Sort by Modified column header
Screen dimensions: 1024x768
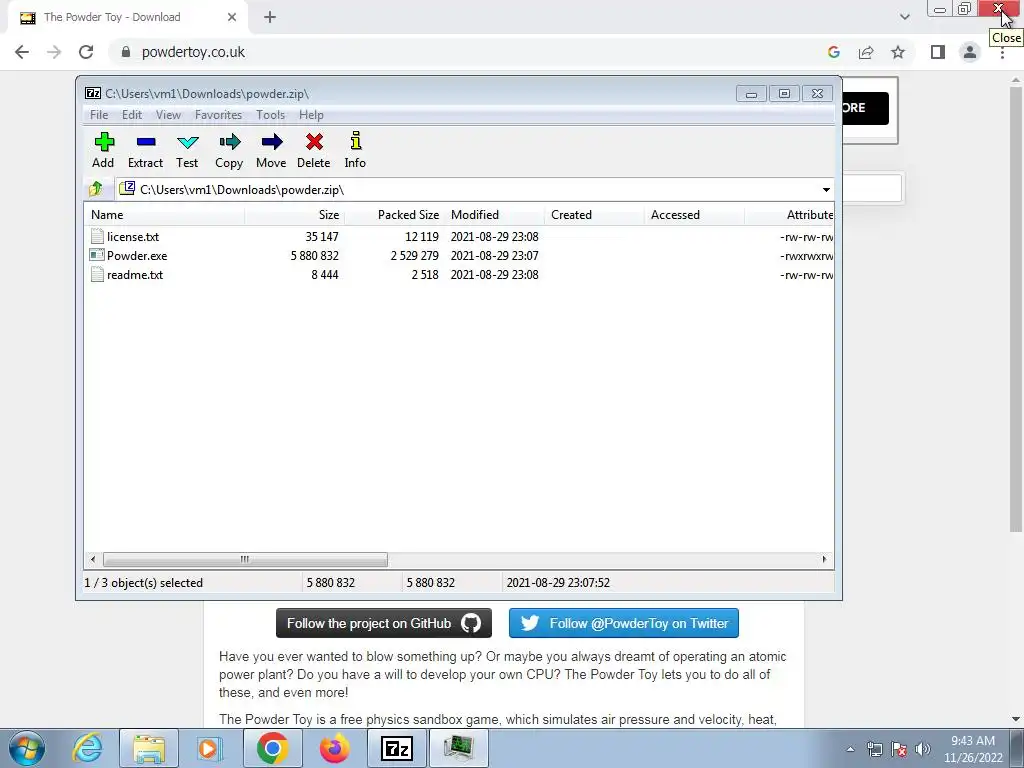pos(495,215)
